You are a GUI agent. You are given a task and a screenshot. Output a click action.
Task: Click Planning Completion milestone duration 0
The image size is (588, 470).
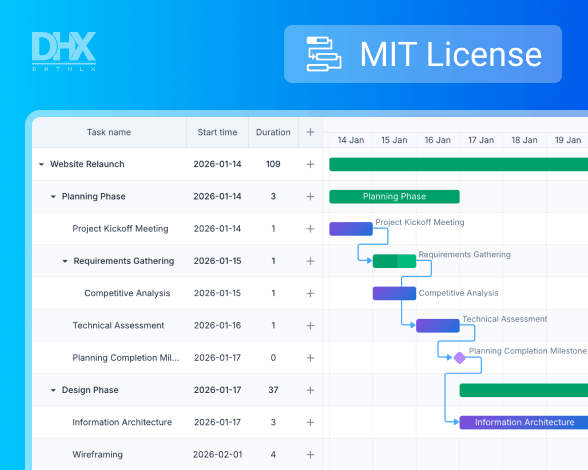click(x=273, y=358)
